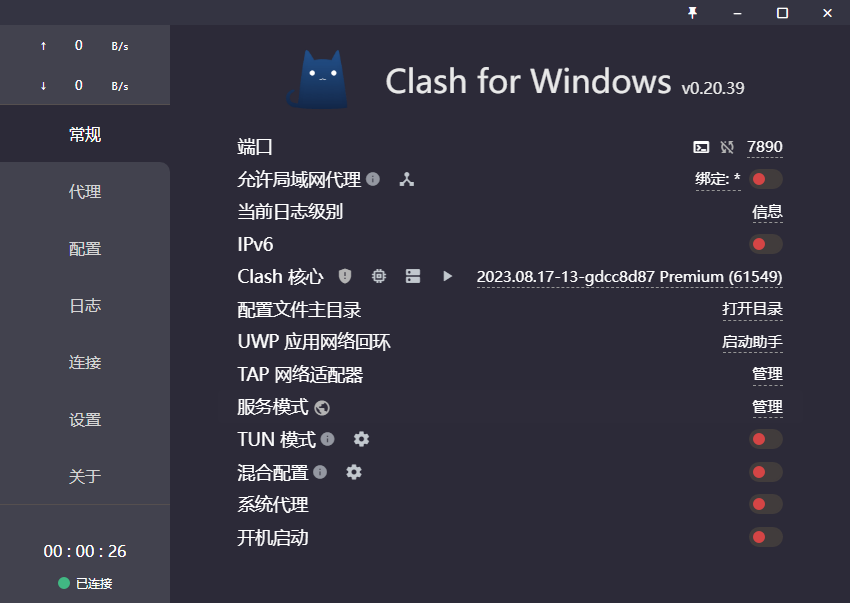Screen dimensions: 850x603
Task: Click the network interfaces icon by 允许局域网代理
Action: click(x=407, y=179)
